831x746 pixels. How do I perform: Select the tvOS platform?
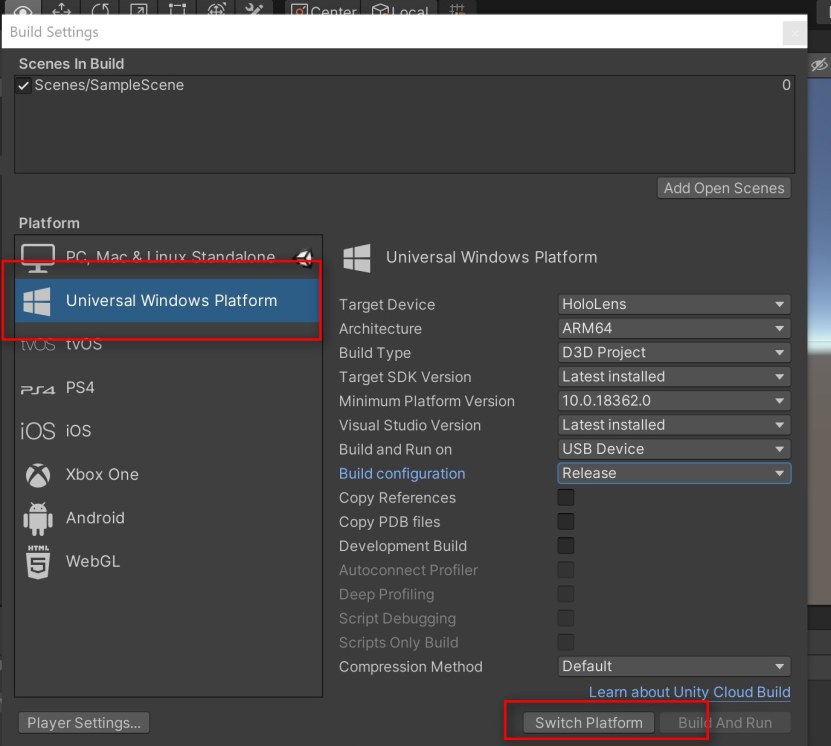[168, 344]
